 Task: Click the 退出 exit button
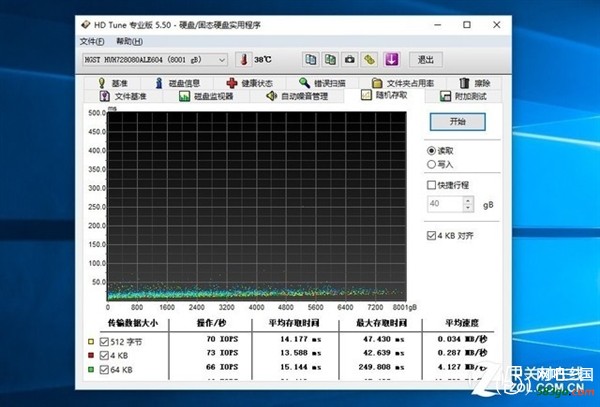(426, 60)
